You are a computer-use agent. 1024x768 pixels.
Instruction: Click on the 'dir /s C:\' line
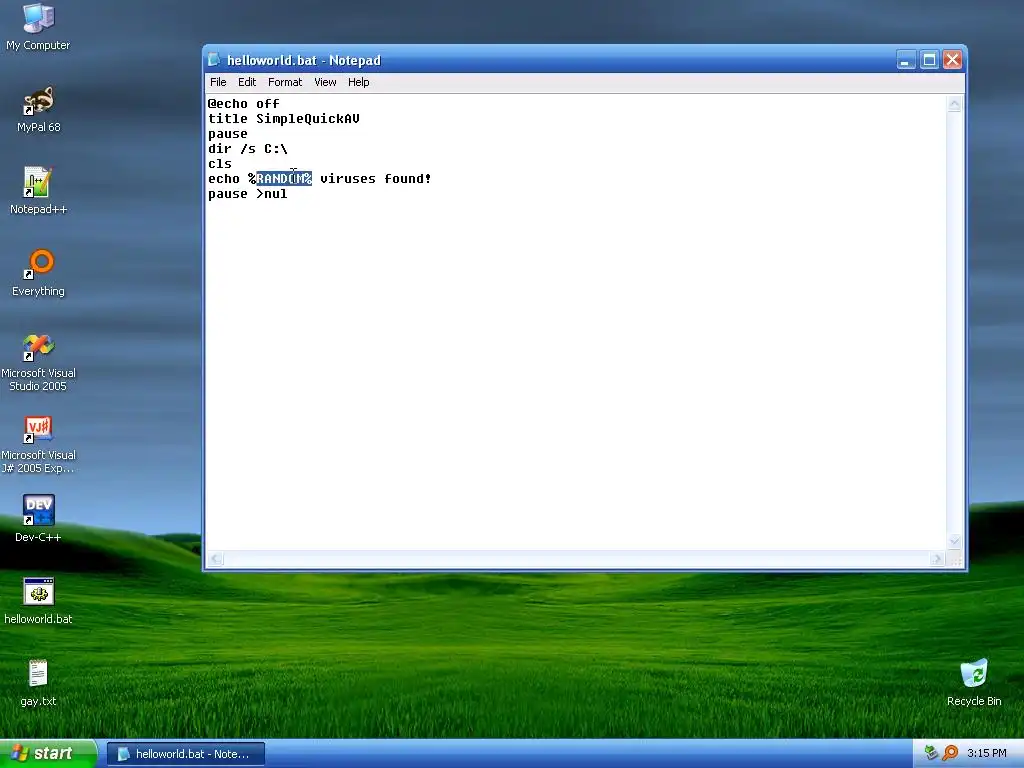248,149
